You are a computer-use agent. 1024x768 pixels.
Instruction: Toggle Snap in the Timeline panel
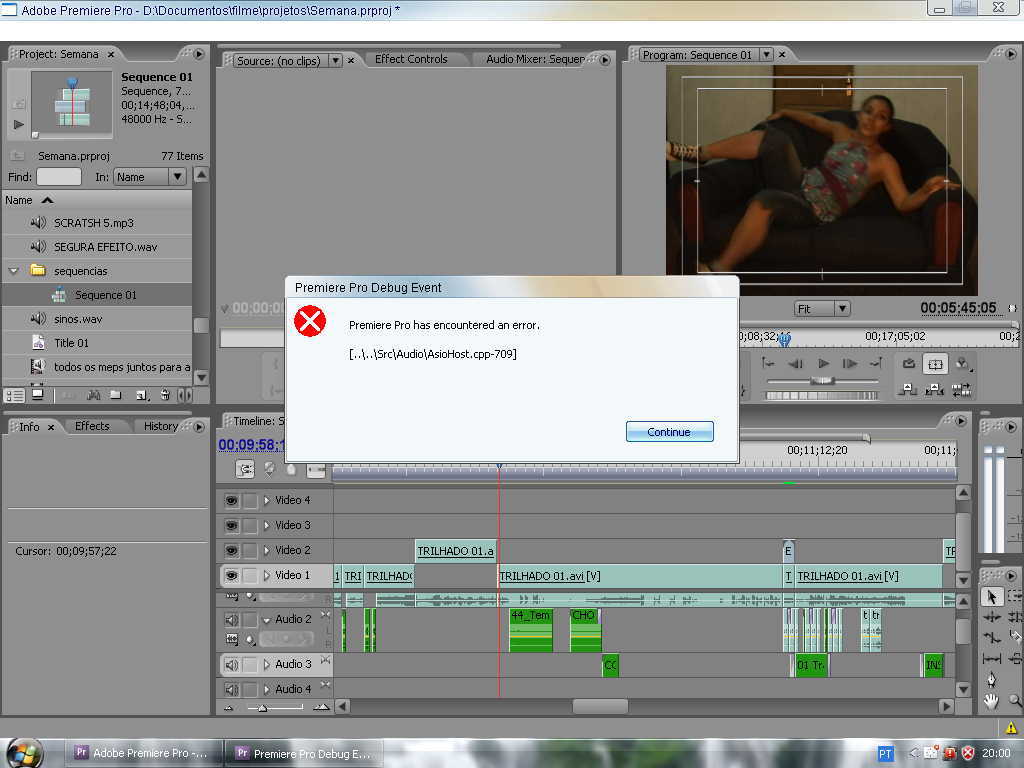click(x=245, y=468)
